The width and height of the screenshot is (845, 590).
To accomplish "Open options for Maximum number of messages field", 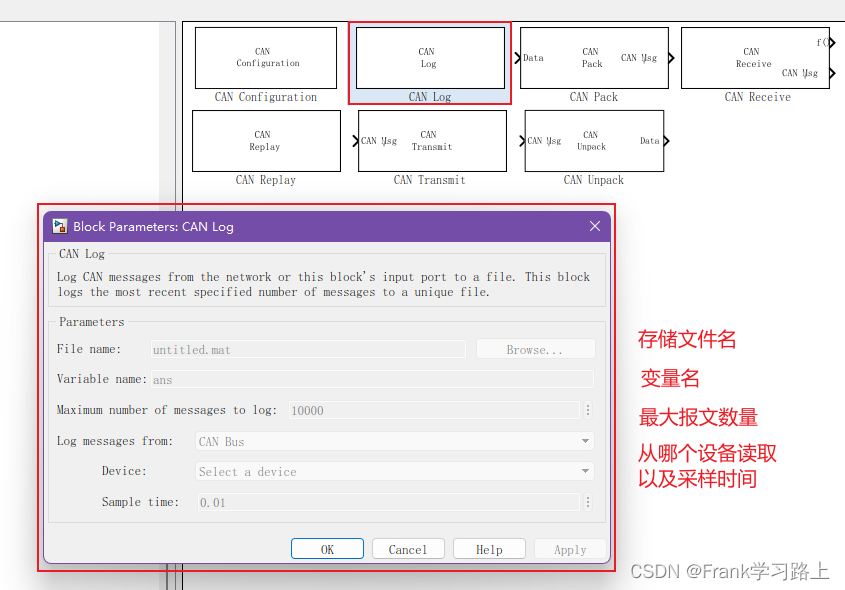I will click(588, 410).
